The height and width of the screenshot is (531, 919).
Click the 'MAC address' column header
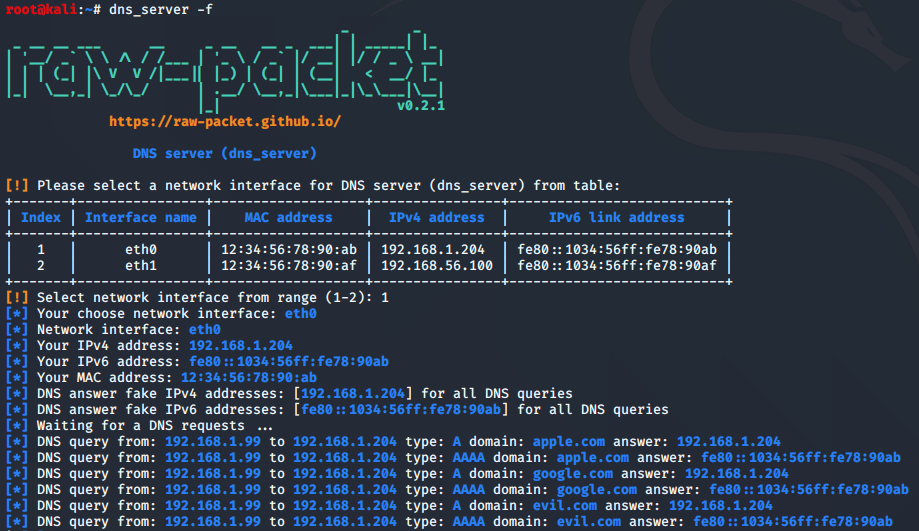point(288,217)
